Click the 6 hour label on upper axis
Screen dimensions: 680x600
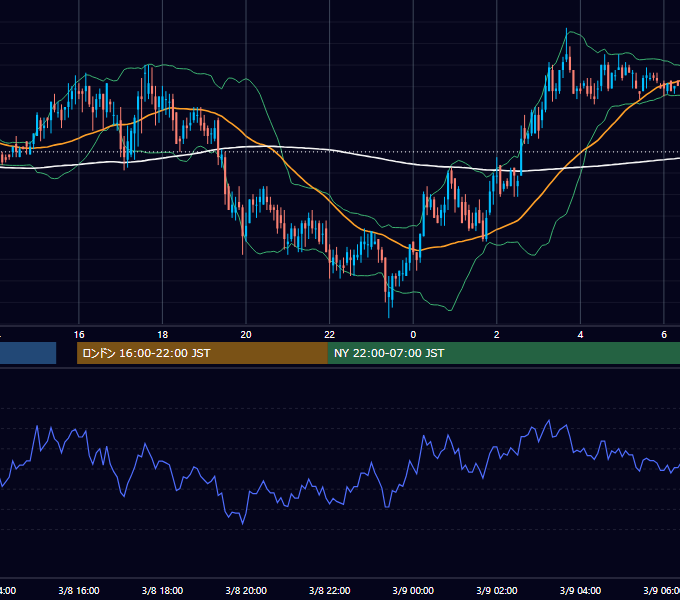tap(664, 335)
